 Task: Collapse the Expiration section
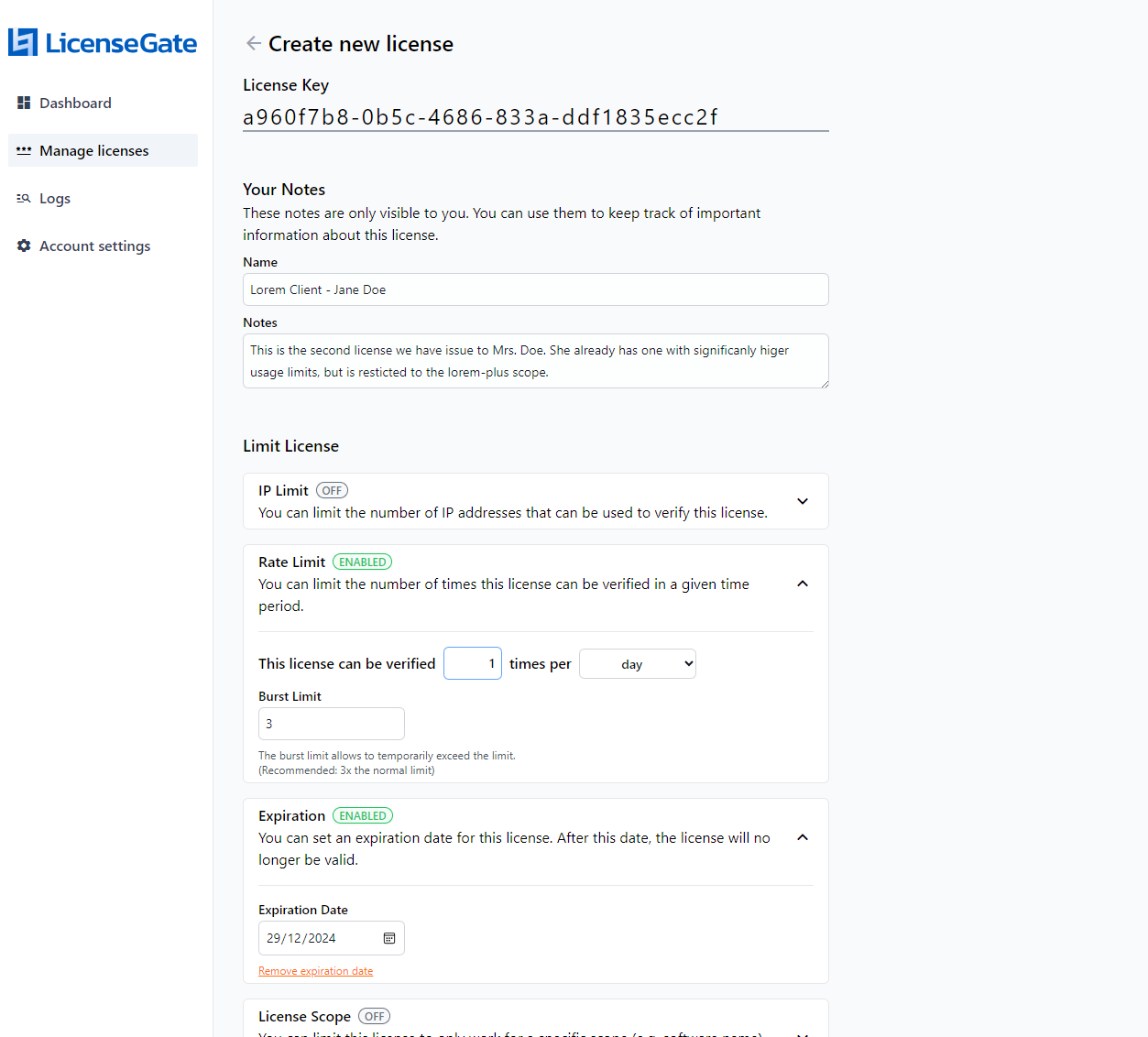803,837
